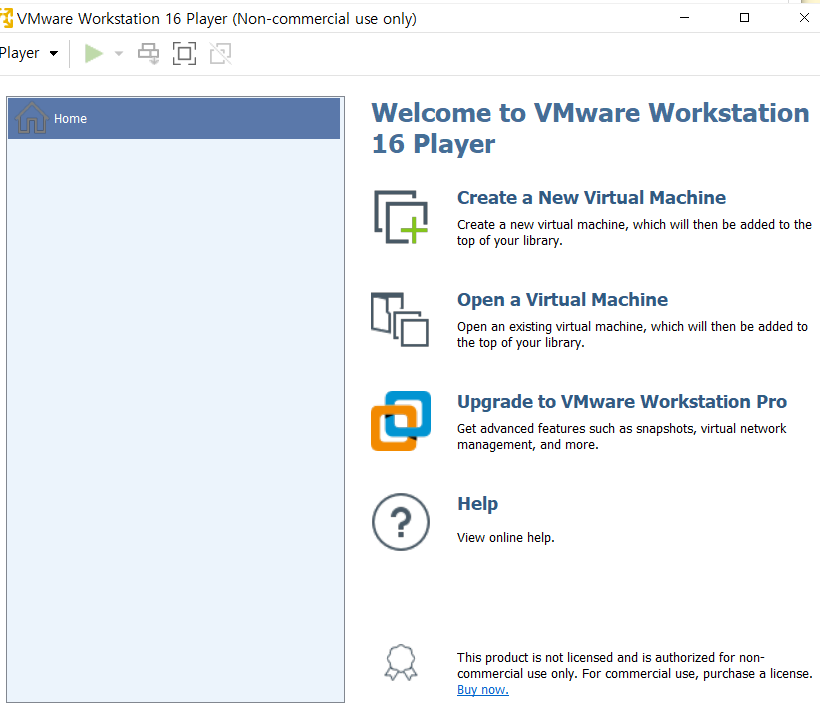This screenshot has width=820, height=722.
Task: Click the Create a New Virtual Machine heading
Action: click(591, 198)
